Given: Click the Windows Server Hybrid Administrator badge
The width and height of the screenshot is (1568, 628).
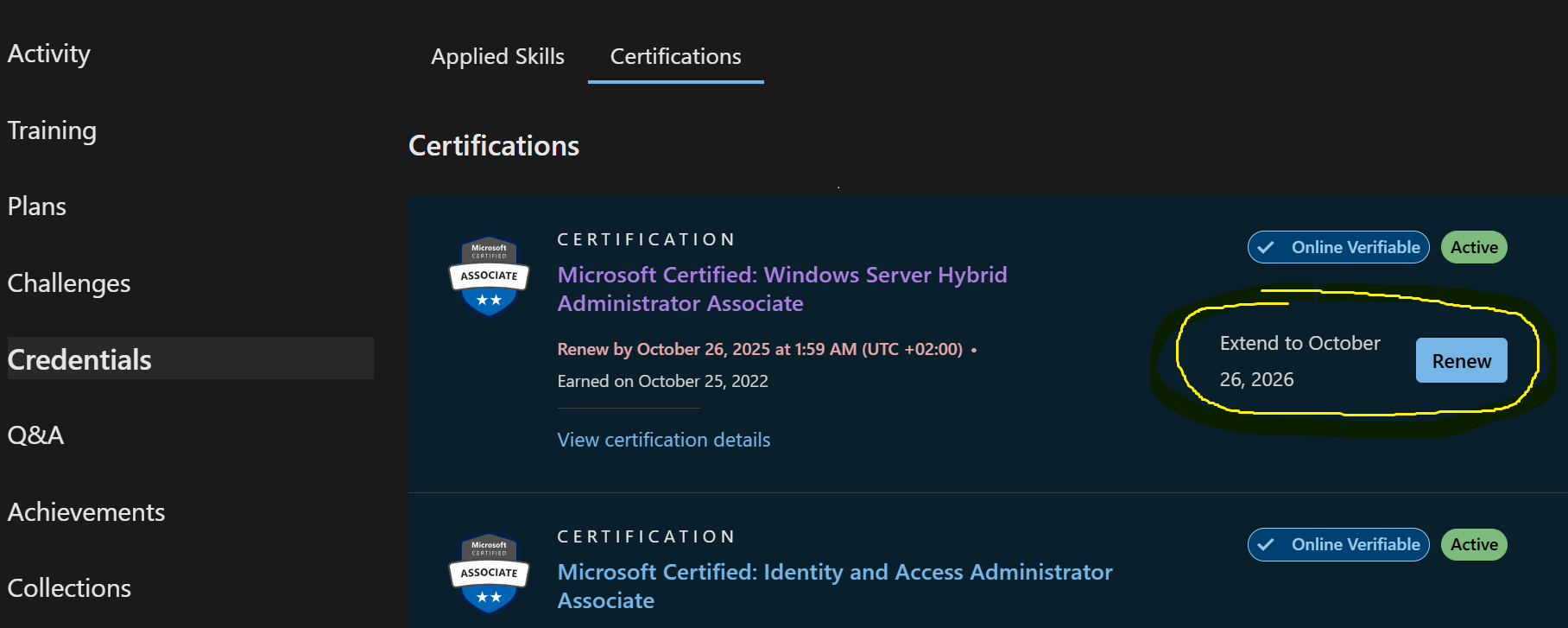Looking at the screenshot, I should 489,276.
